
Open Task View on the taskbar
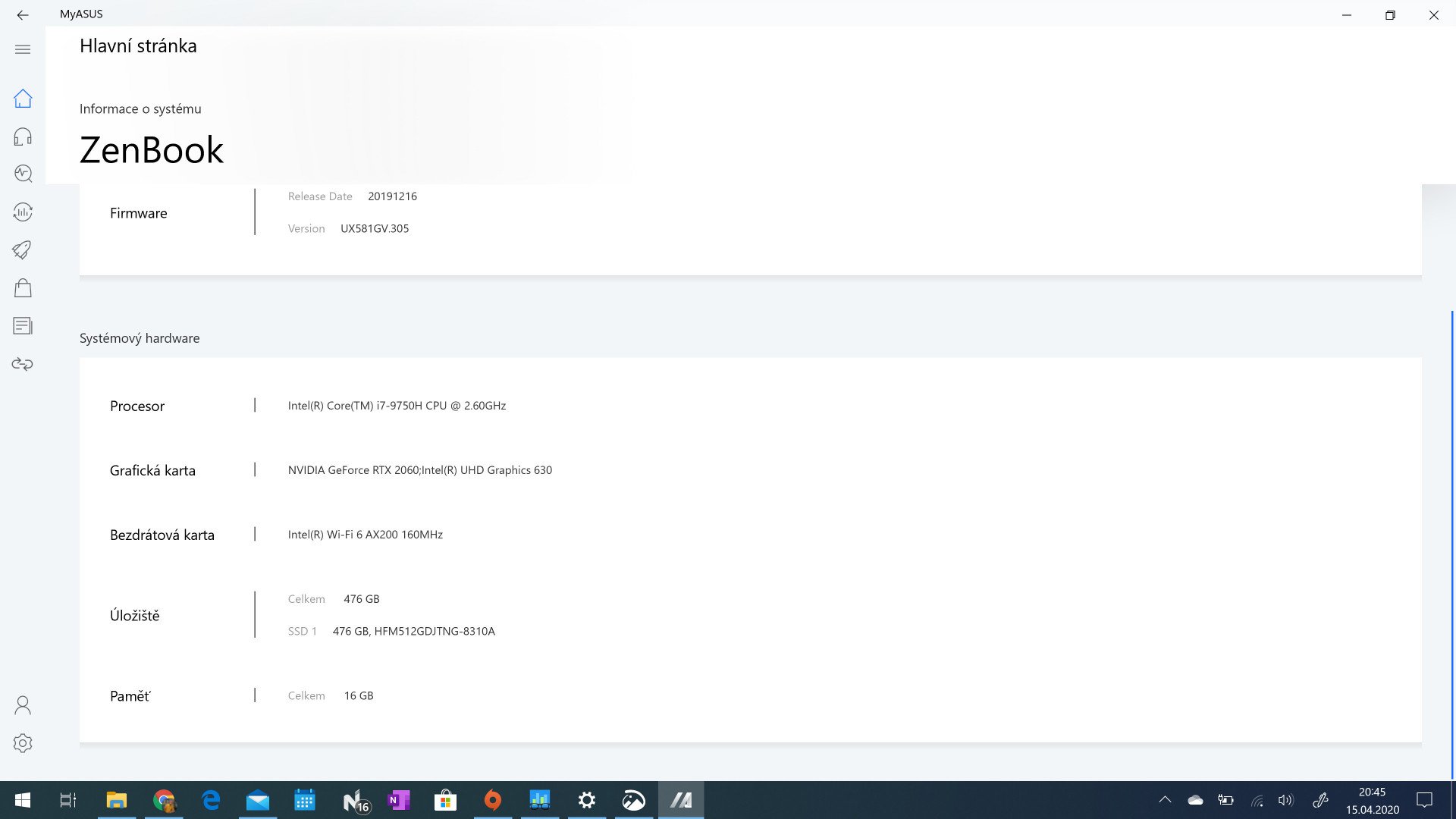68,800
